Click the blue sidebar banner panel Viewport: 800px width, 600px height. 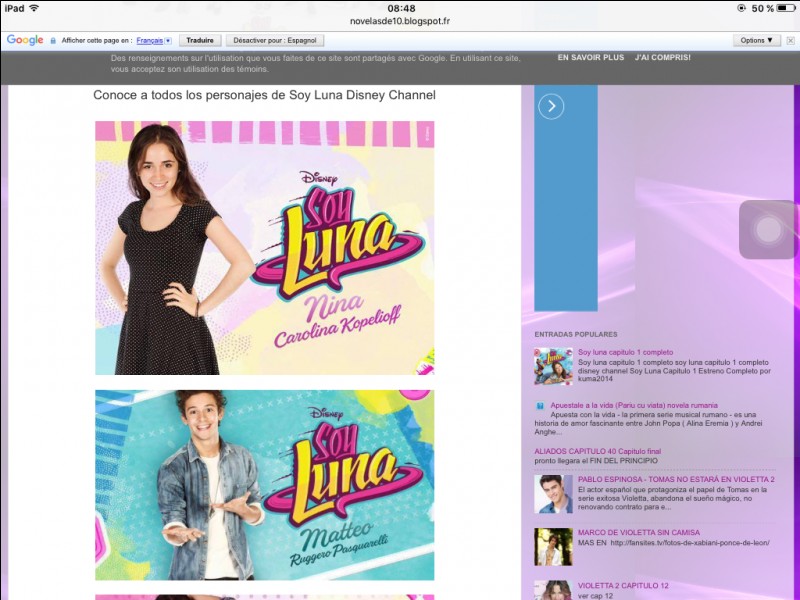pyautogui.click(x=566, y=198)
